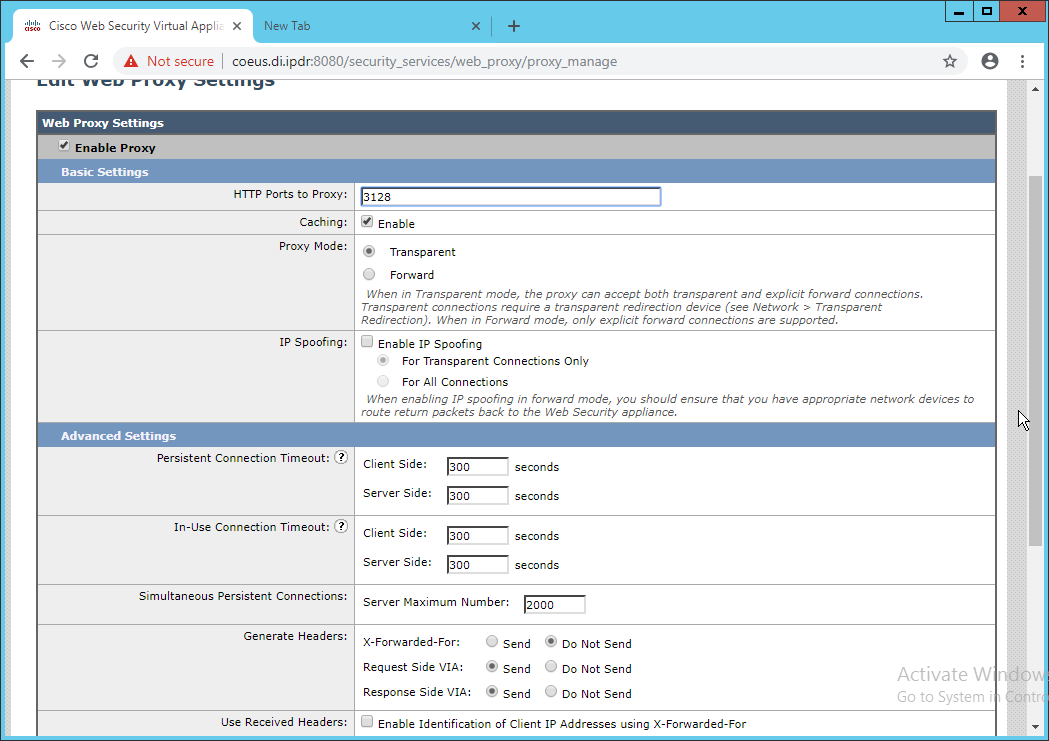
Task: Open the Chrome profile avatar menu
Action: (x=989, y=62)
